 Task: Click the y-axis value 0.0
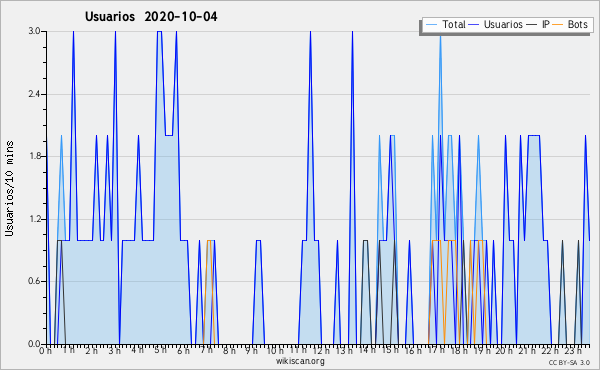[x=35, y=344]
